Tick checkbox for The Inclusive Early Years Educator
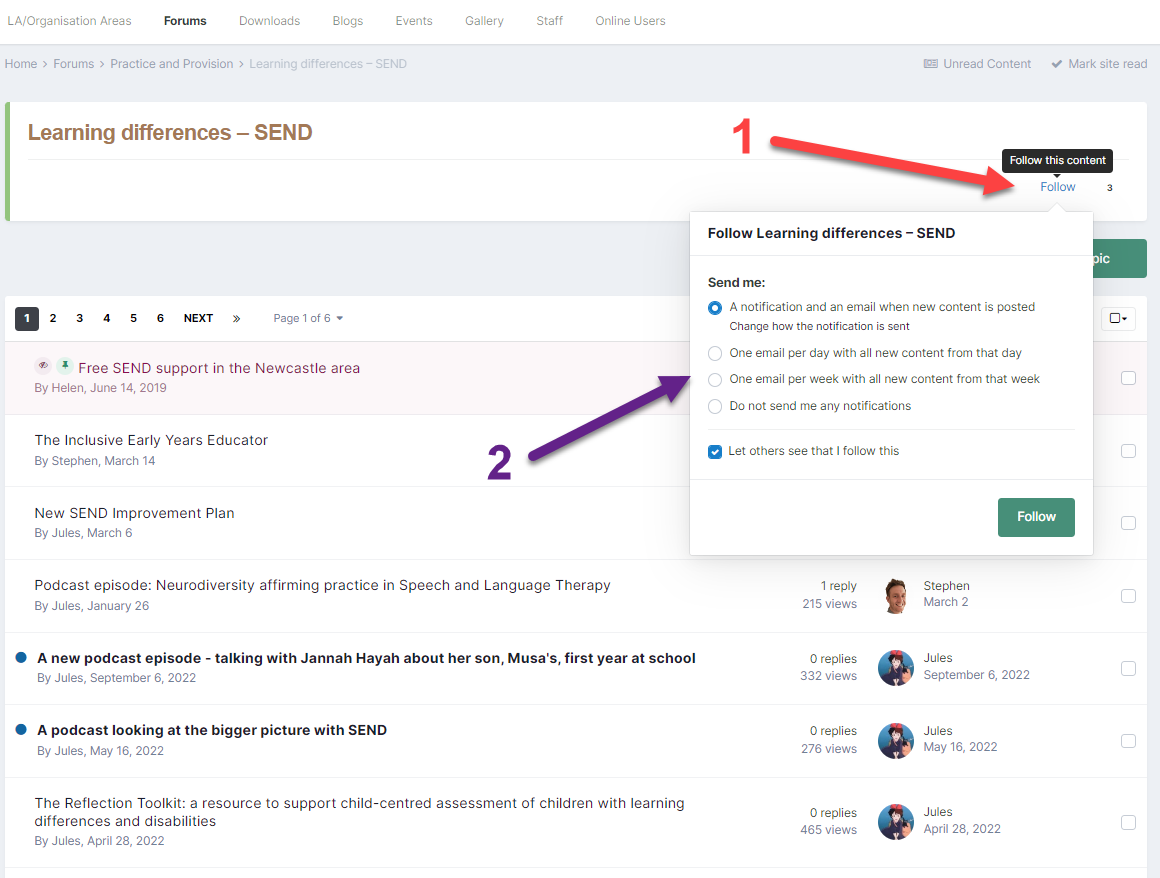This screenshot has width=1160, height=878. point(1128,450)
